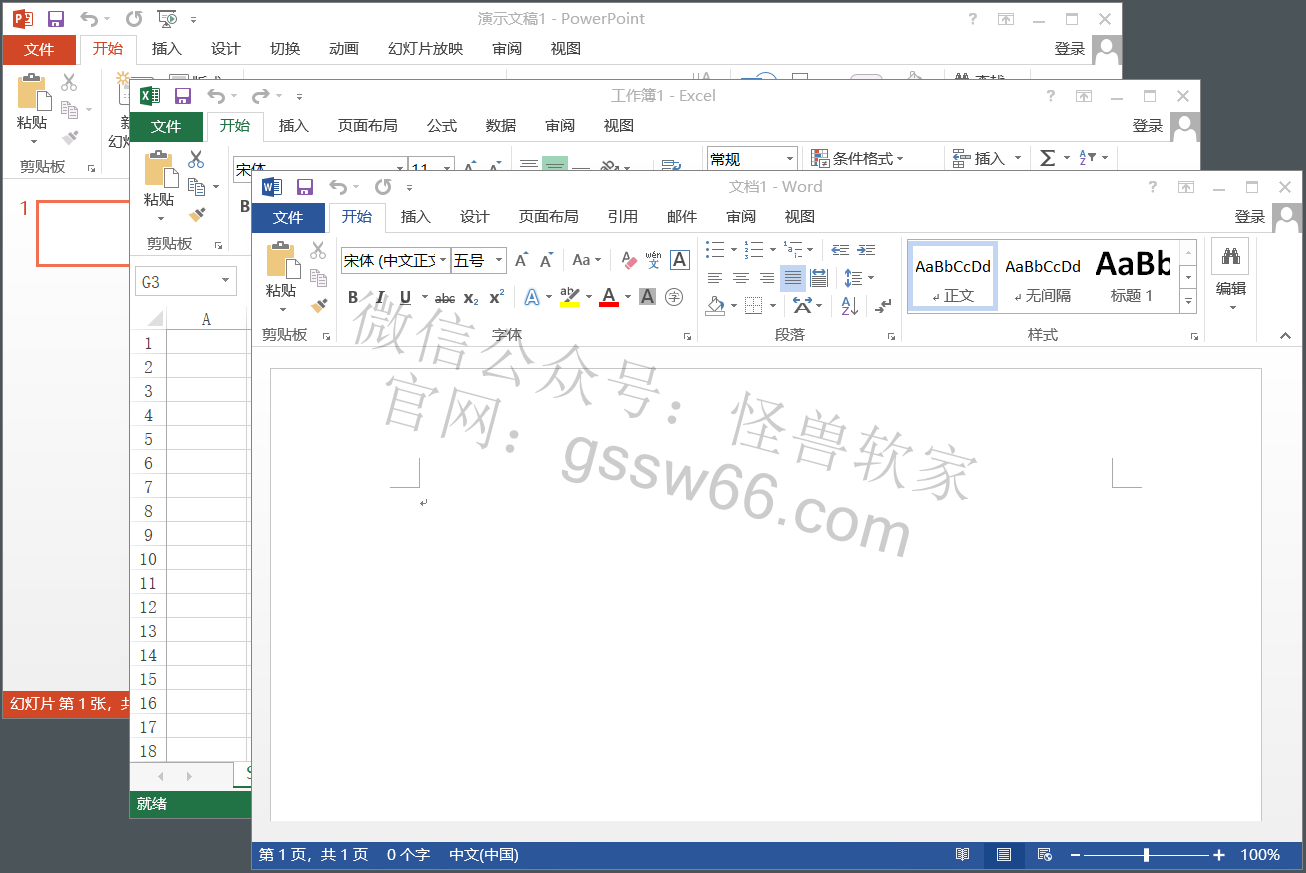Click the Find binoculars editing icon
The height and width of the screenshot is (873, 1306).
click(1229, 256)
